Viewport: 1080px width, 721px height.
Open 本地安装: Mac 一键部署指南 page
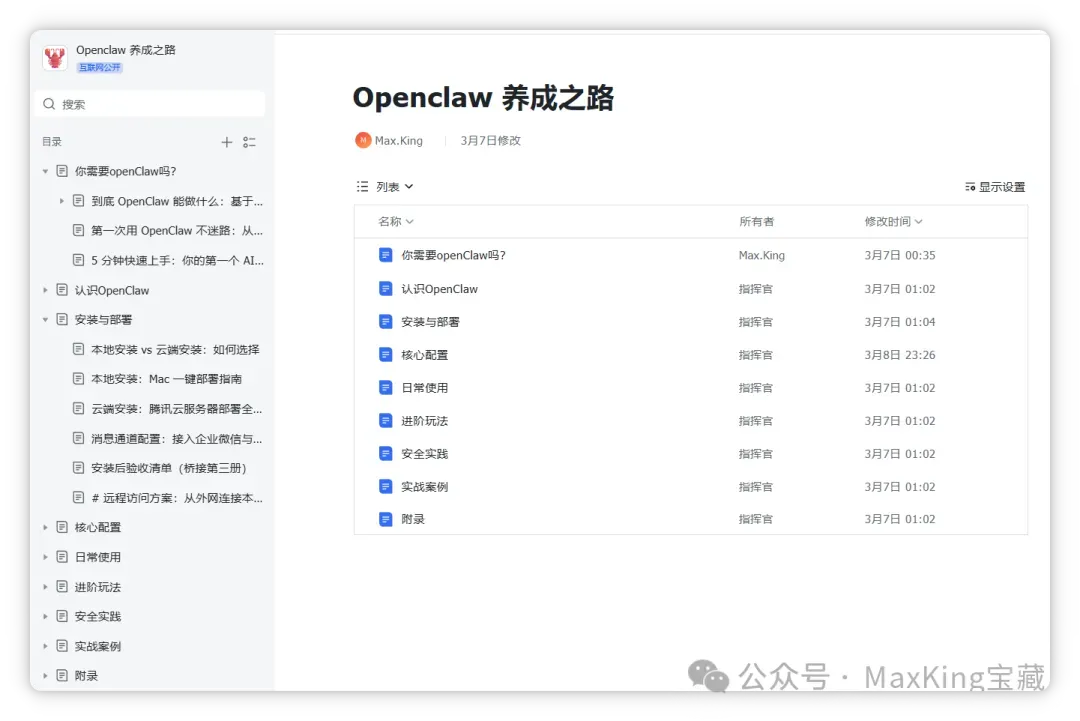tap(166, 379)
